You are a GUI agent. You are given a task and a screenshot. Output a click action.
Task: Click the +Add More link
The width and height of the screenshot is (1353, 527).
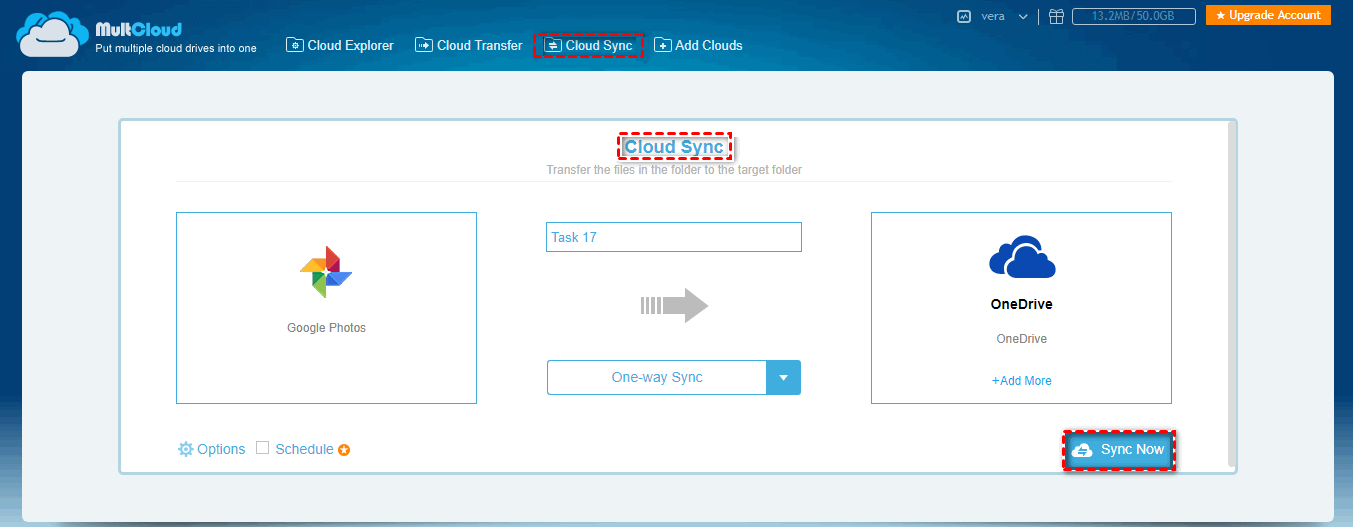(x=1021, y=381)
